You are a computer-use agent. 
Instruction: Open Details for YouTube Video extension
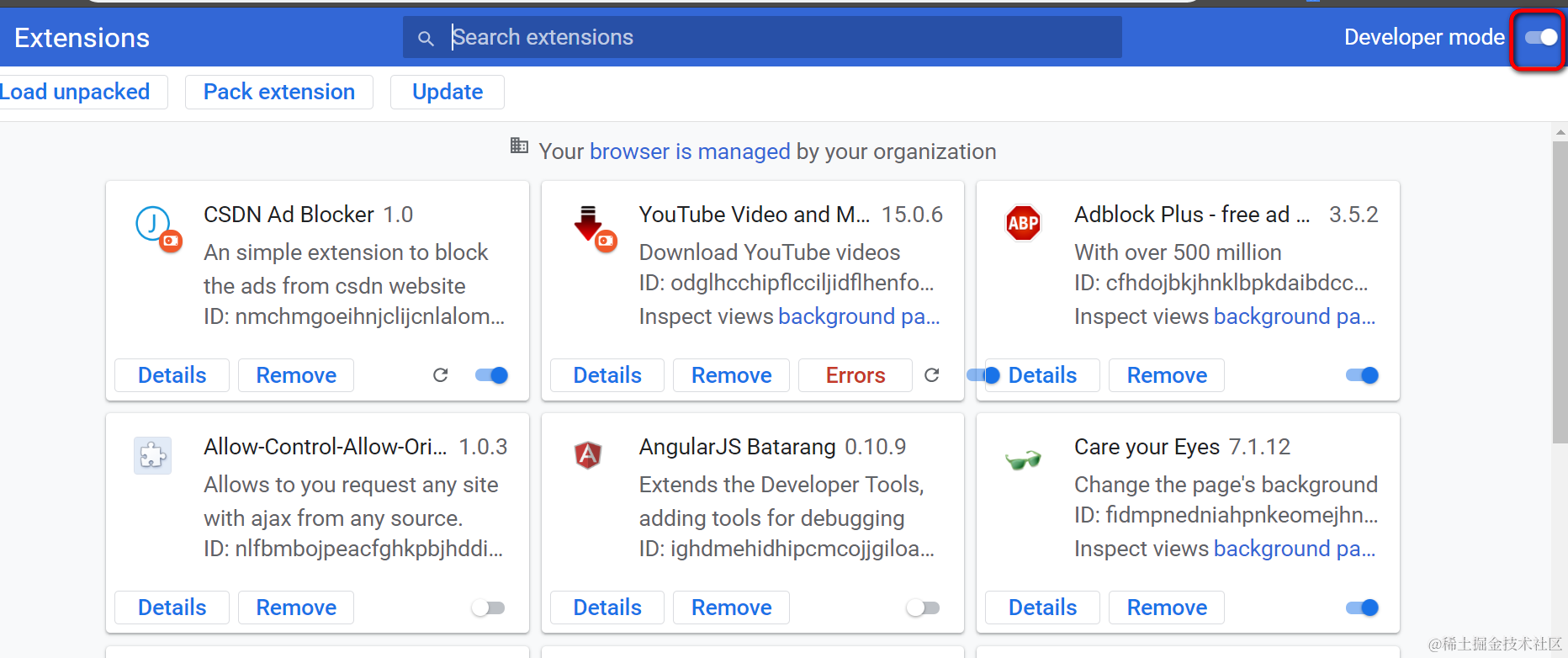607,375
